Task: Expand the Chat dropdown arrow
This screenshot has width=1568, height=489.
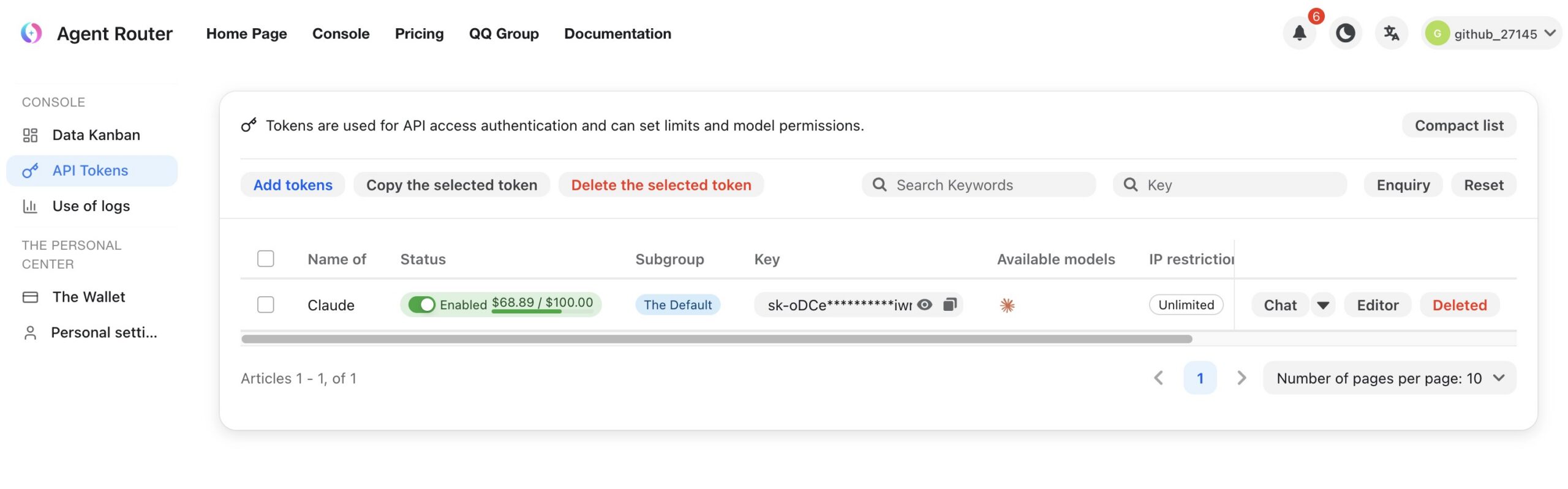Action: tap(1323, 305)
